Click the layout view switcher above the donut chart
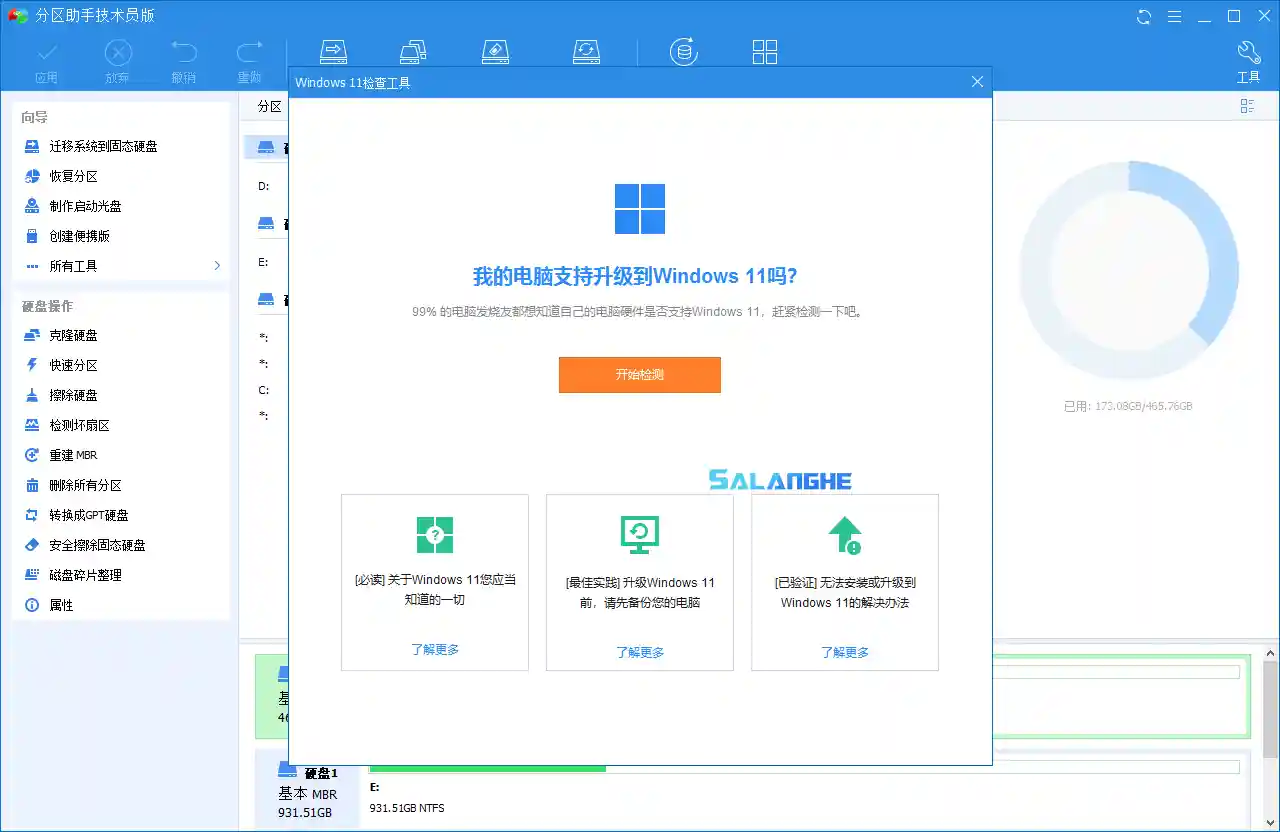This screenshot has height=832, width=1280. [1247, 106]
